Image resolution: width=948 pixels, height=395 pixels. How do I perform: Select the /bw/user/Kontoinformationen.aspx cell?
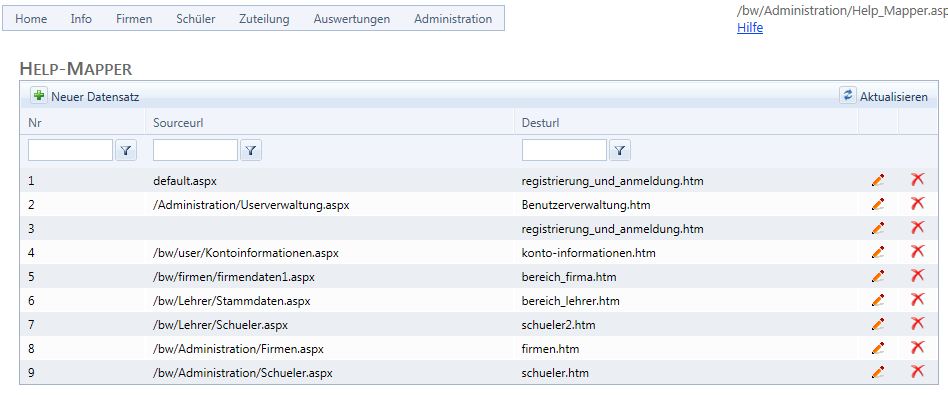pos(245,253)
